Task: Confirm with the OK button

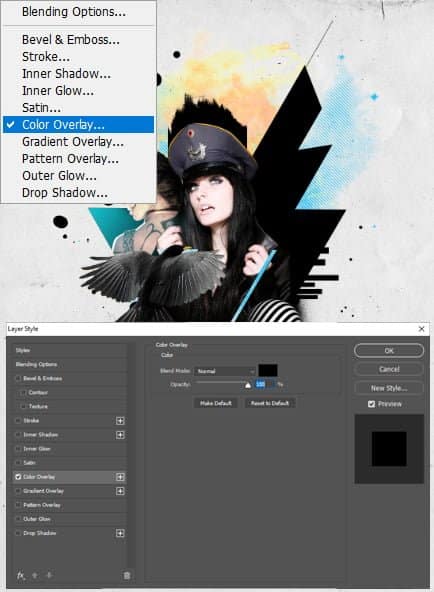Action: 389,350
